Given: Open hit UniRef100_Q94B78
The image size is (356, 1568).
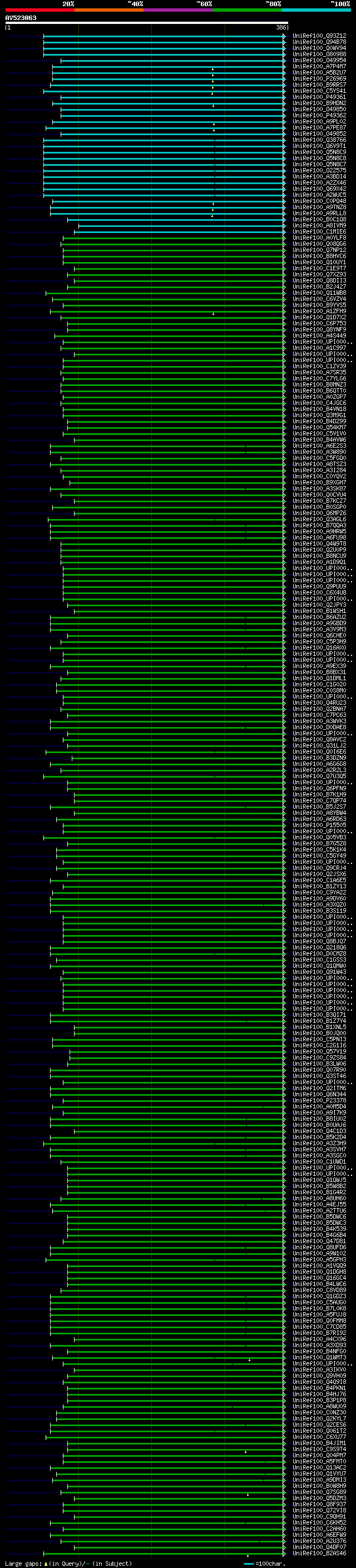Looking at the screenshot, I should (319, 42).
